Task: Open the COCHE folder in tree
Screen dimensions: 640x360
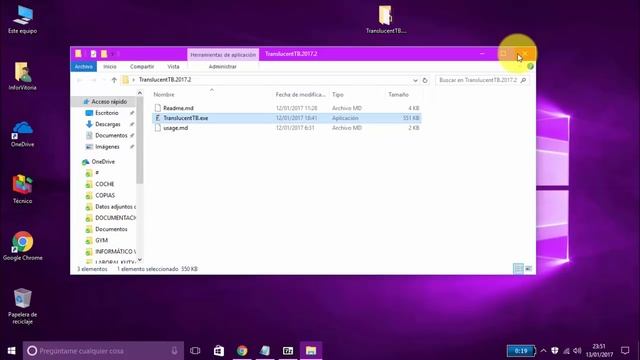Action: [x=104, y=184]
